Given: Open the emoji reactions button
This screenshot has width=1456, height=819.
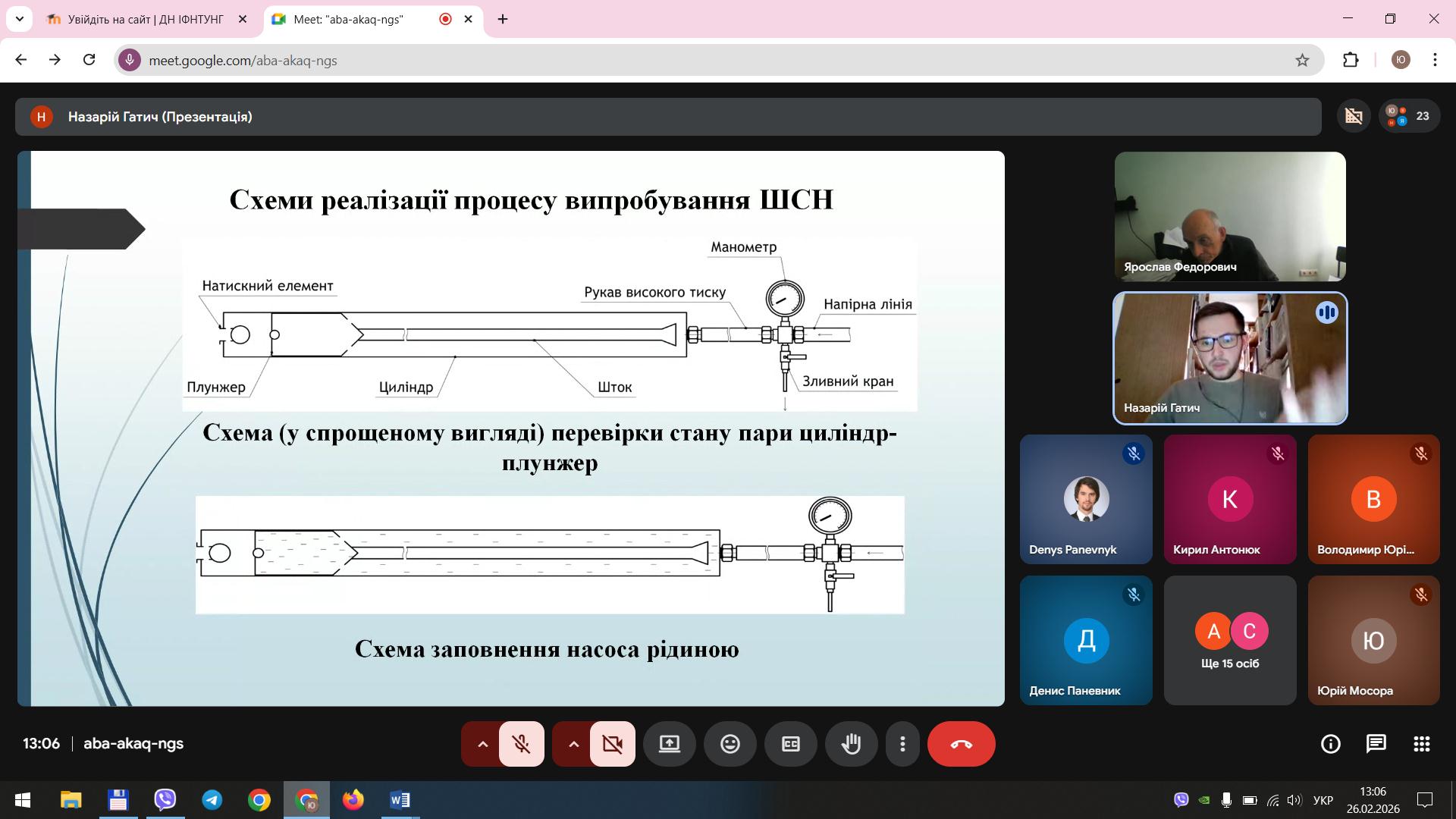Looking at the screenshot, I should 730,744.
